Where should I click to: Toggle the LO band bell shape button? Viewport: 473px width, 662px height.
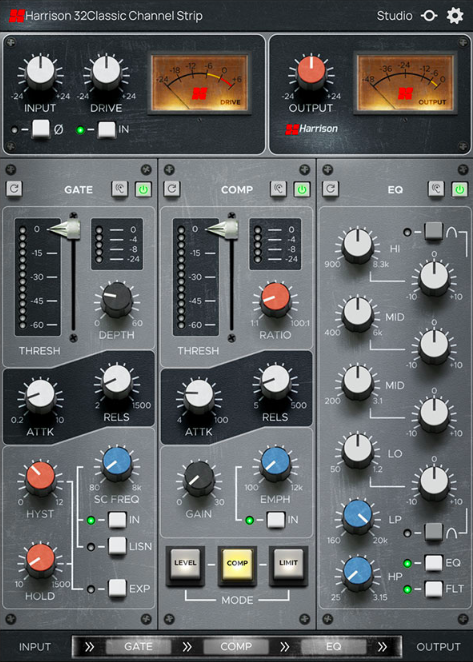click(434, 532)
